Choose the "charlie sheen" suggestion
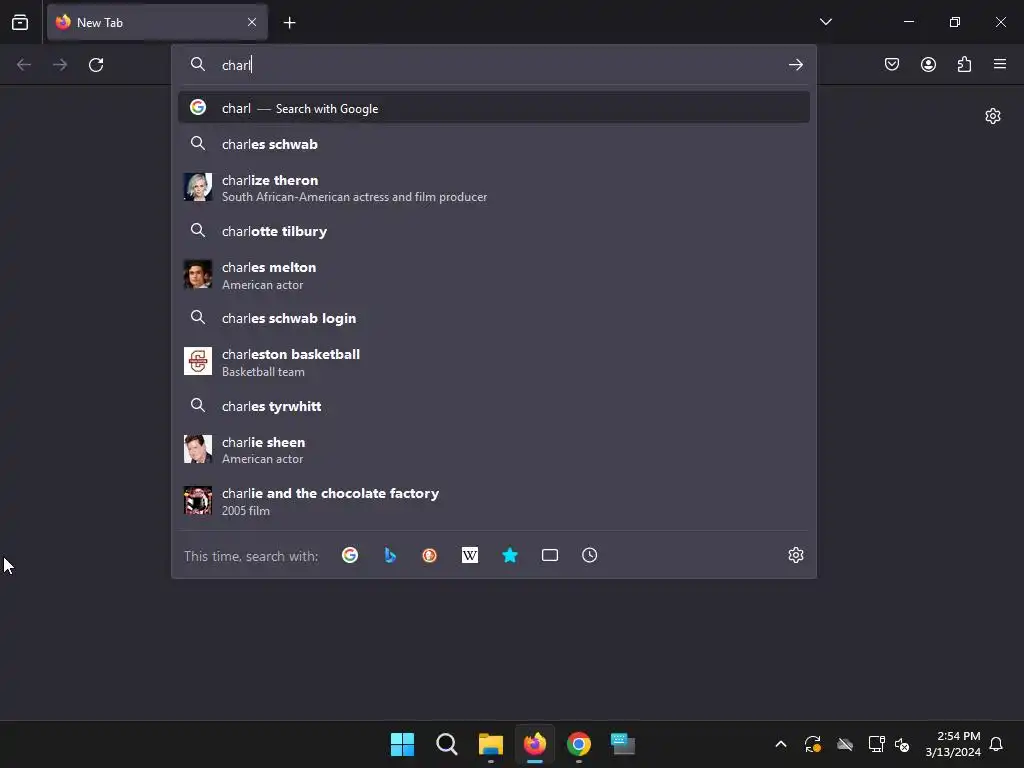This screenshot has height=768, width=1024. click(x=494, y=449)
